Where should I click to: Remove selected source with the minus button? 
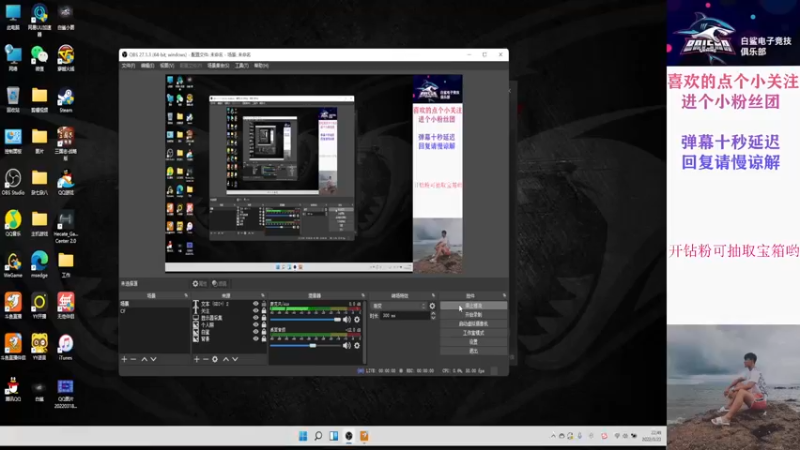click(206, 359)
